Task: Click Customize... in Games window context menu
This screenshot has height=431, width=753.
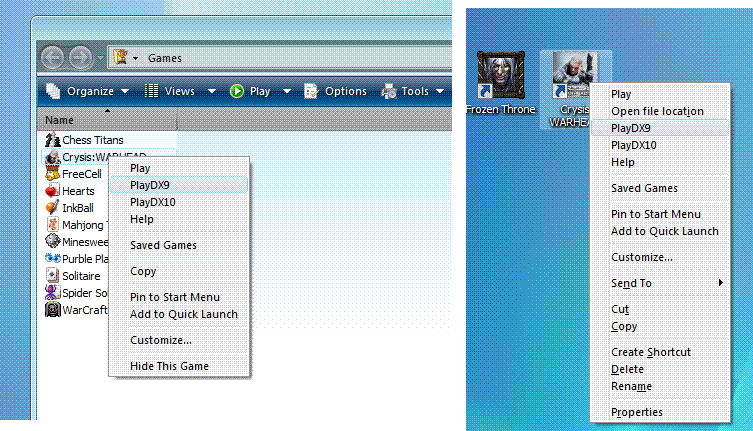Action: [179, 340]
